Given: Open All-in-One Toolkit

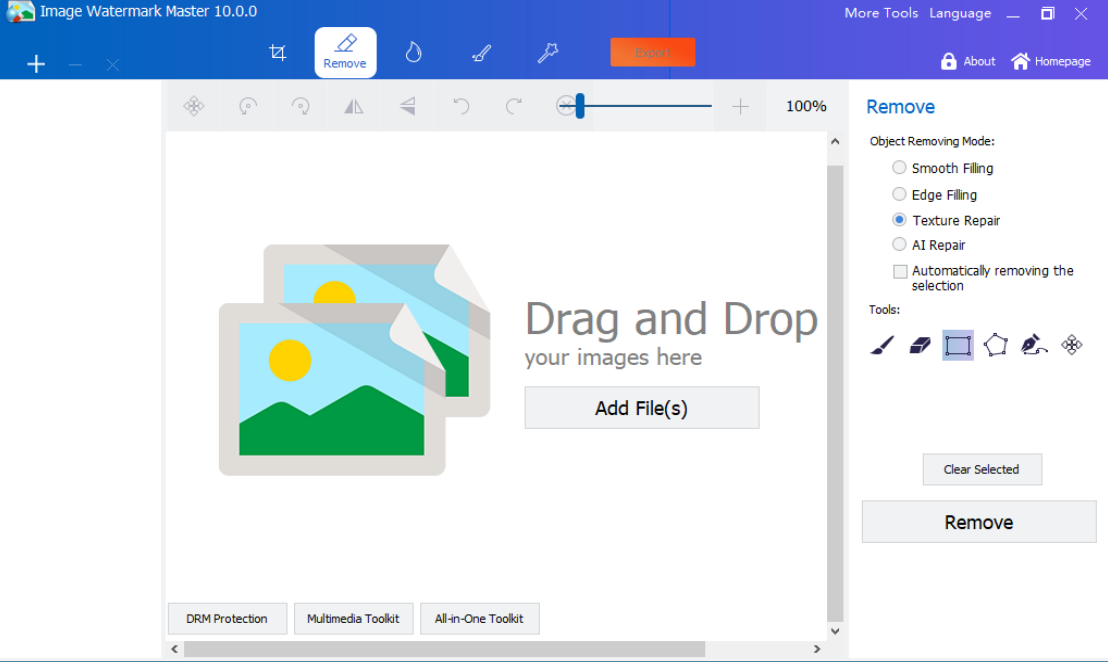Looking at the screenshot, I should (479, 618).
